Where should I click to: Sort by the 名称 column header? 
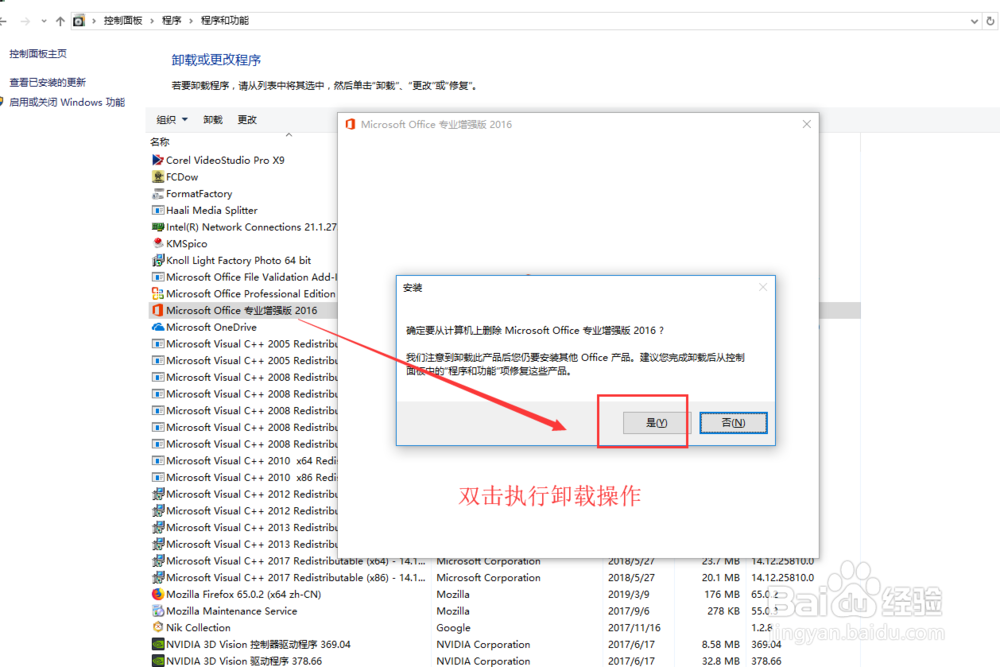(159, 142)
